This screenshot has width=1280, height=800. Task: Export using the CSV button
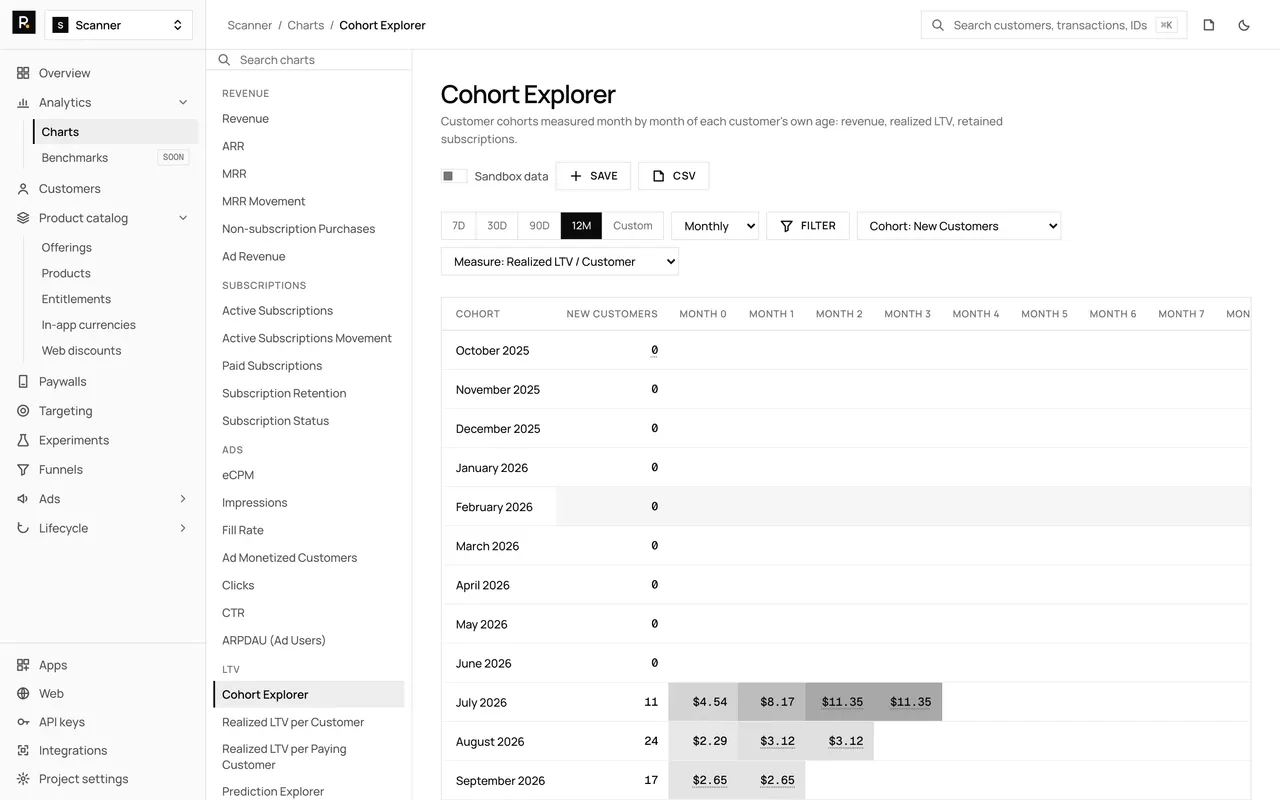coord(674,176)
